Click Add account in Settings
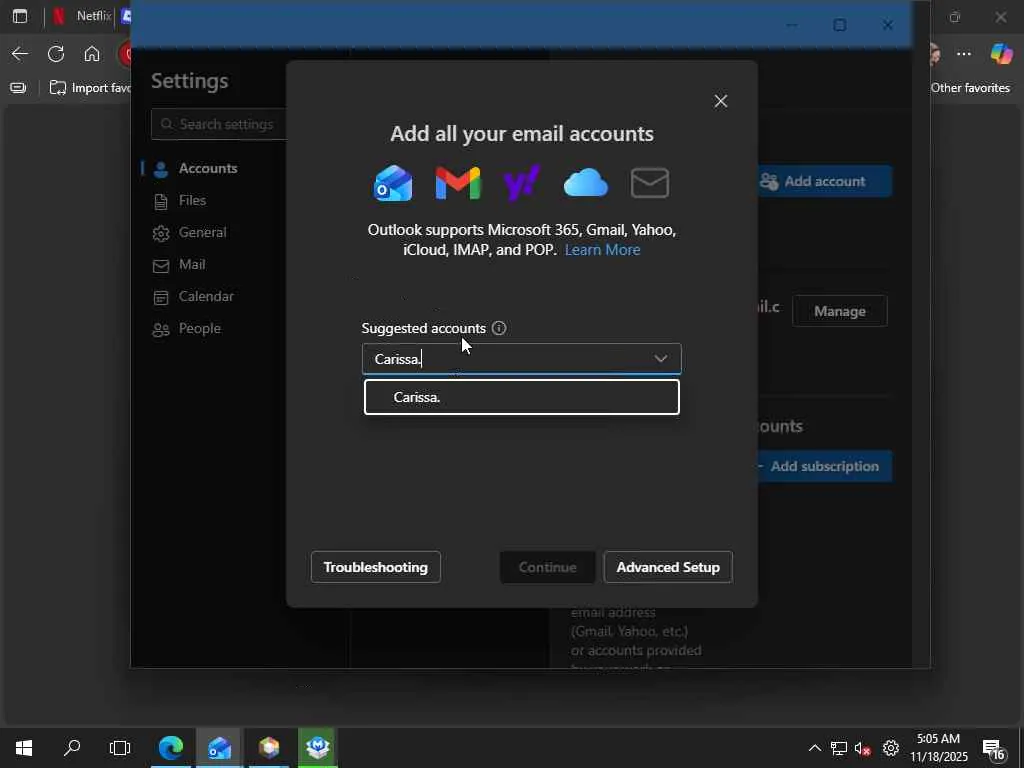1024x768 pixels. click(825, 181)
